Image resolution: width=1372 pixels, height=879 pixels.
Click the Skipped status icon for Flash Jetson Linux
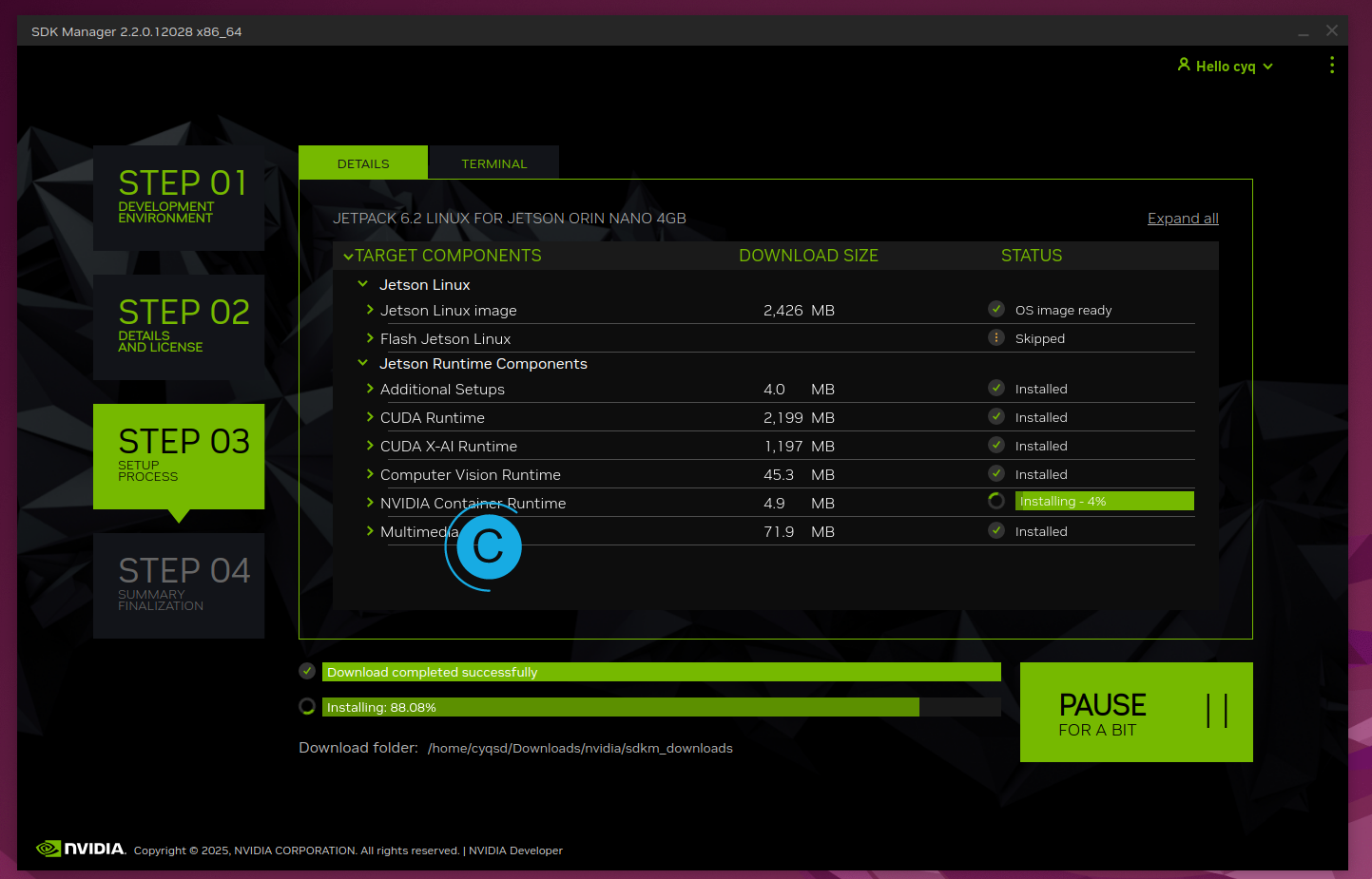[x=996, y=337]
